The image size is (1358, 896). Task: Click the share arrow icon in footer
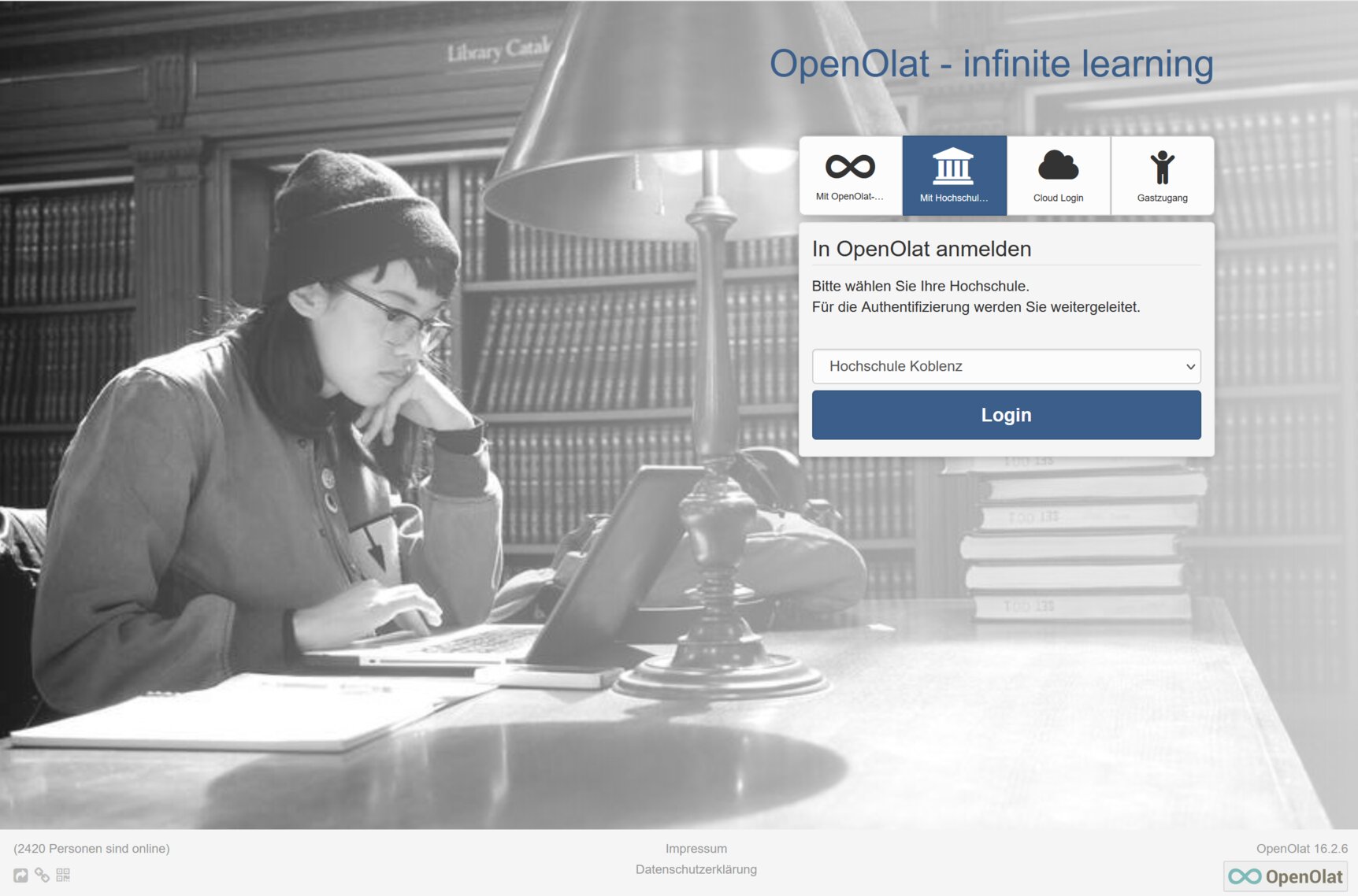[20, 875]
